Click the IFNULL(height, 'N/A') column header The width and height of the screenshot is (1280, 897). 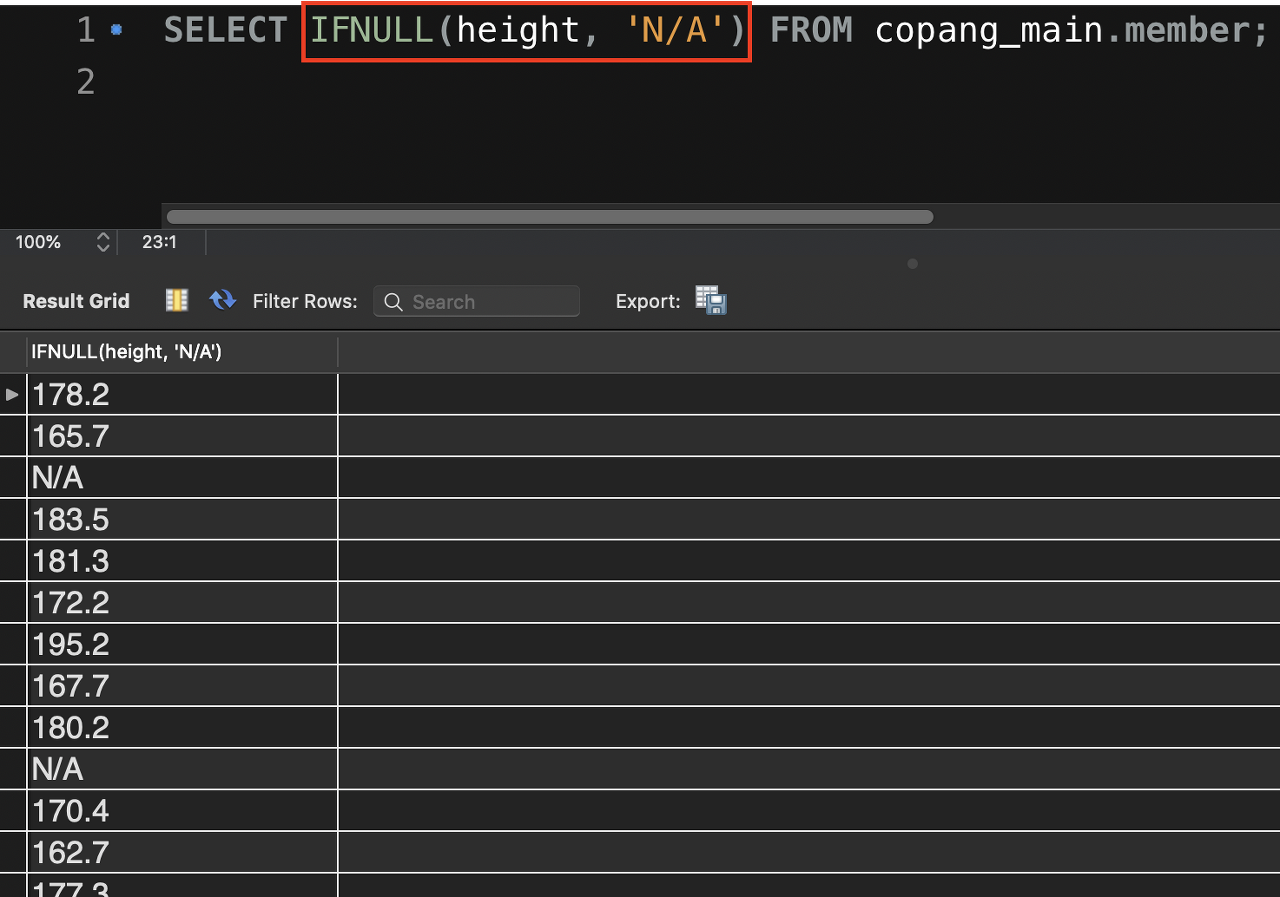182,352
